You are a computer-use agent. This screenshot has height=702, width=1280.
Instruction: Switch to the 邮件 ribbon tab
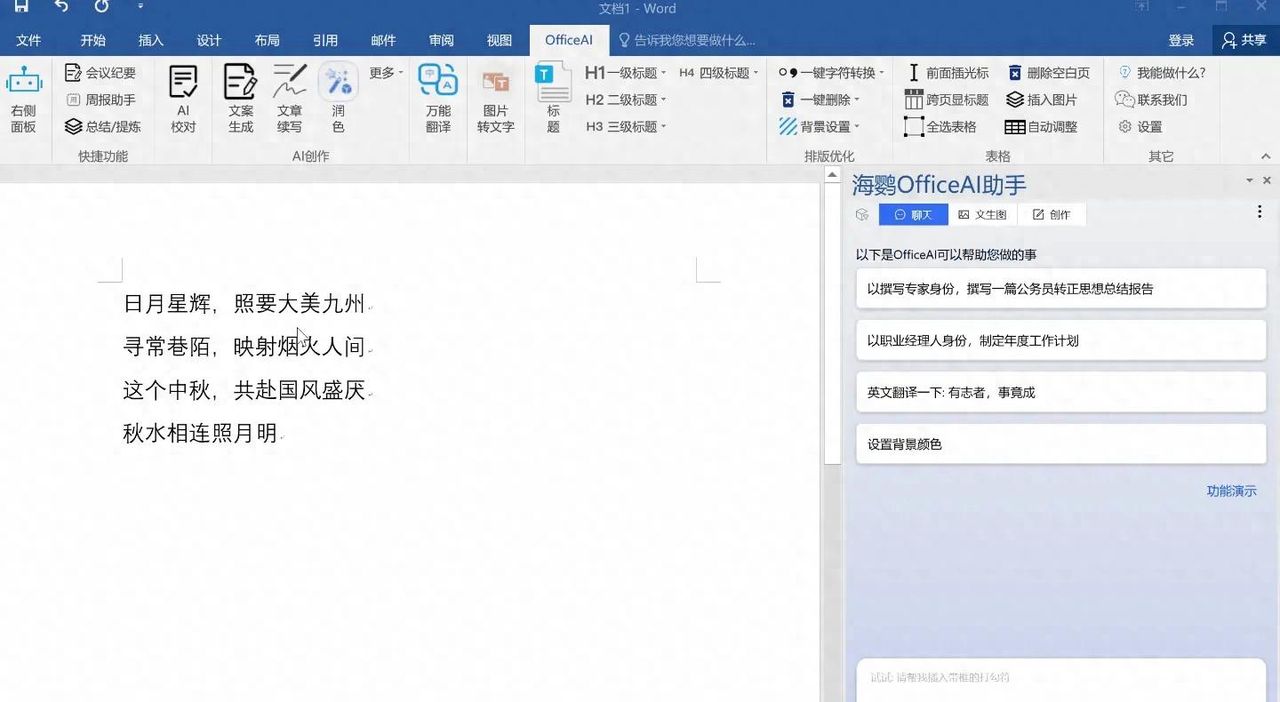pyautogui.click(x=383, y=40)
